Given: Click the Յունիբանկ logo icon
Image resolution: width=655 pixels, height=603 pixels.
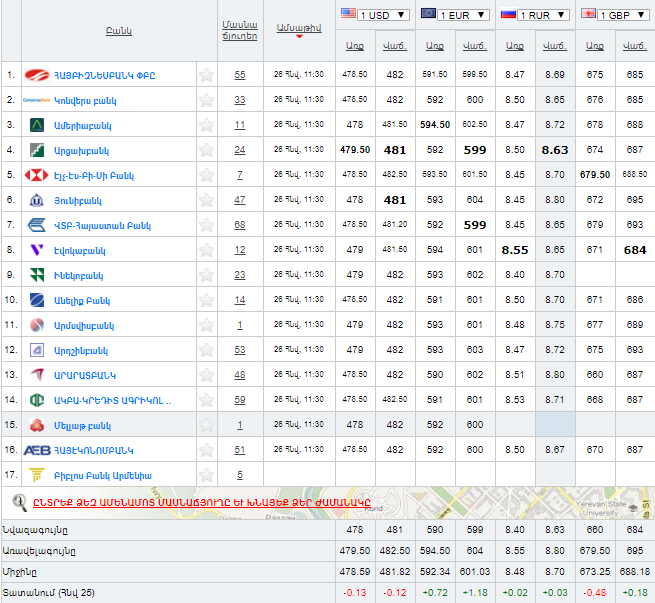Looking at the screenshot, I should 37,200.
